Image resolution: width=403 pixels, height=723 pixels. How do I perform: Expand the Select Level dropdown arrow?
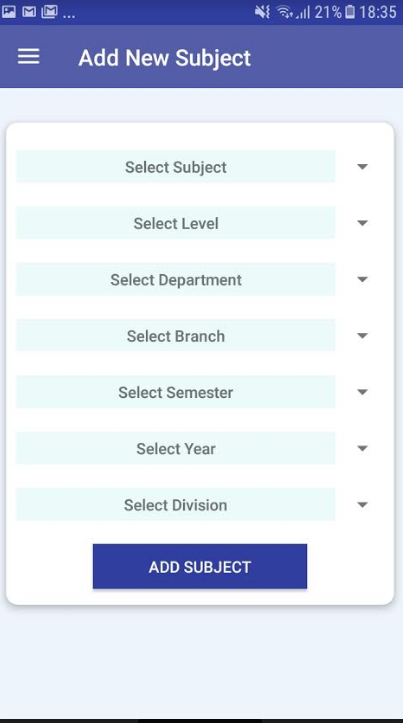(362, 223)
